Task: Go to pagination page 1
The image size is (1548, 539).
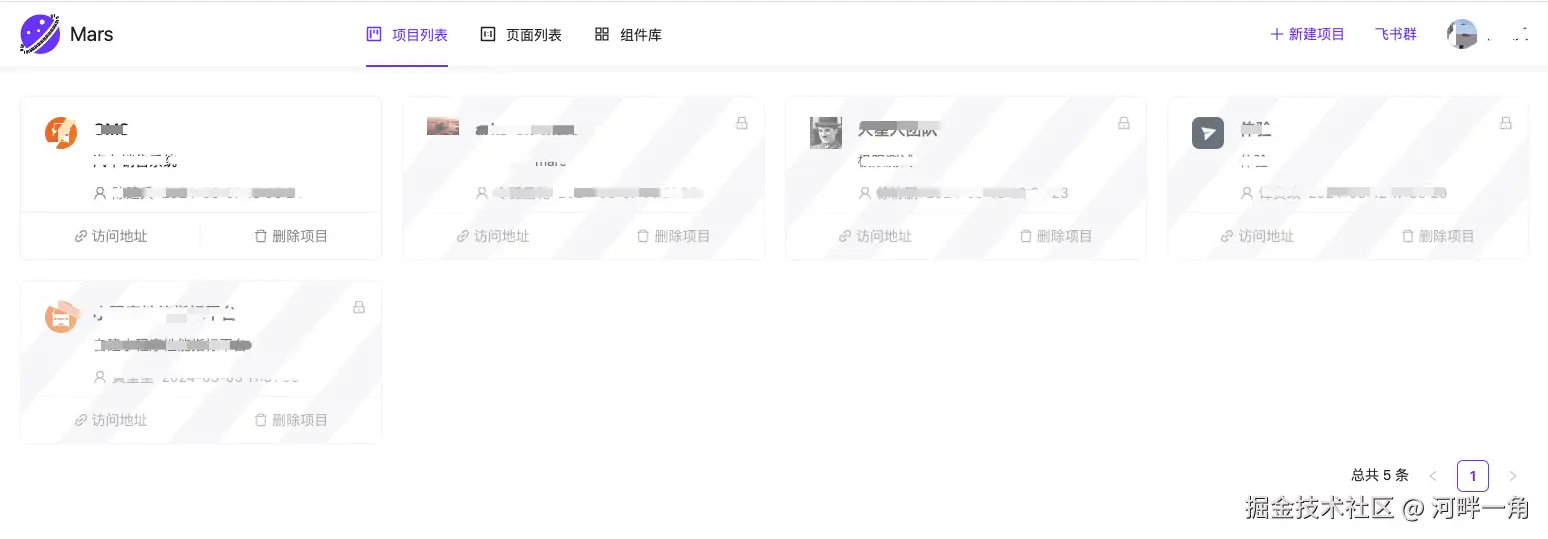Action: click(x=1473, y=476)
